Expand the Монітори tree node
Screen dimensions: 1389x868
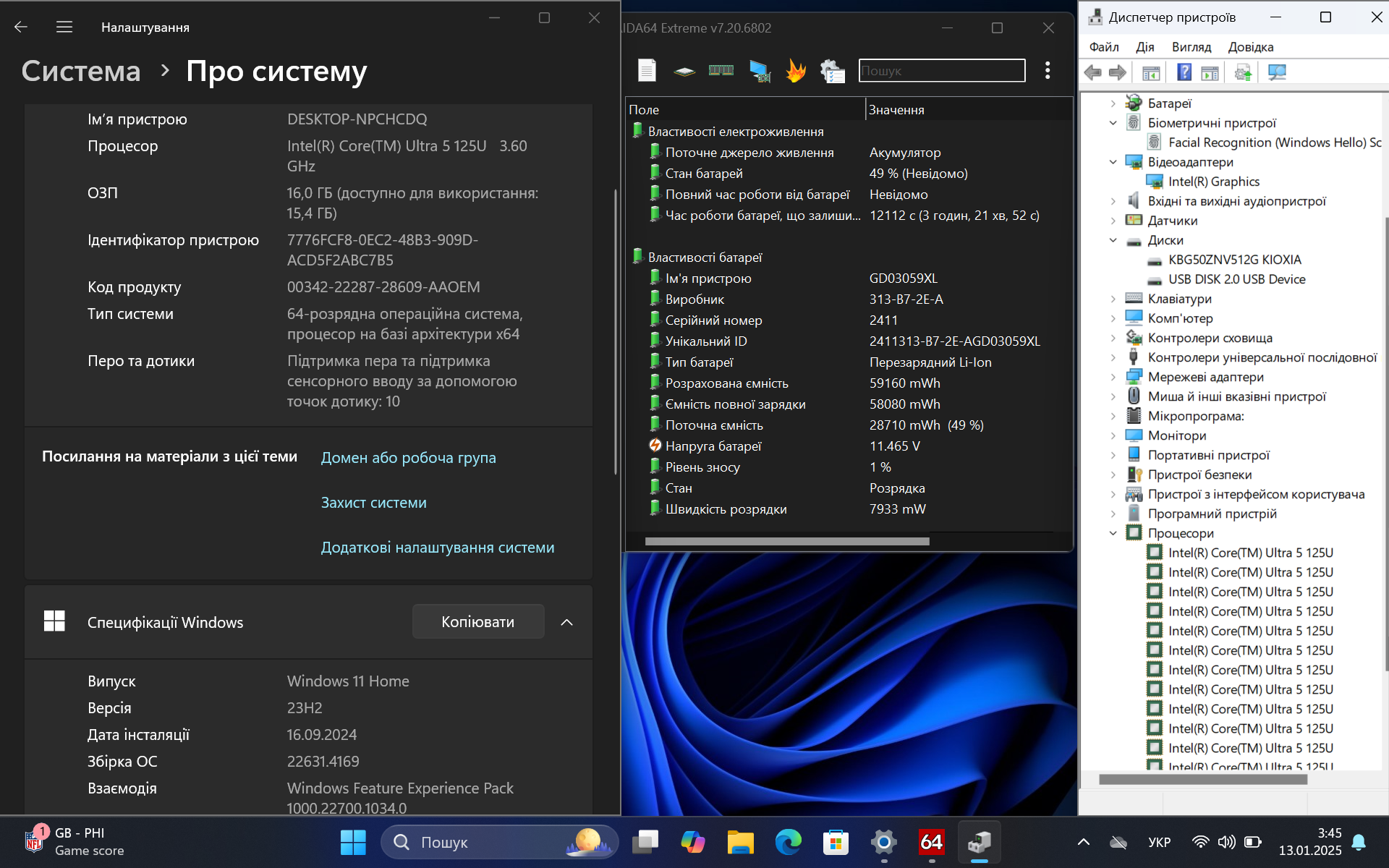point(1113,435)
